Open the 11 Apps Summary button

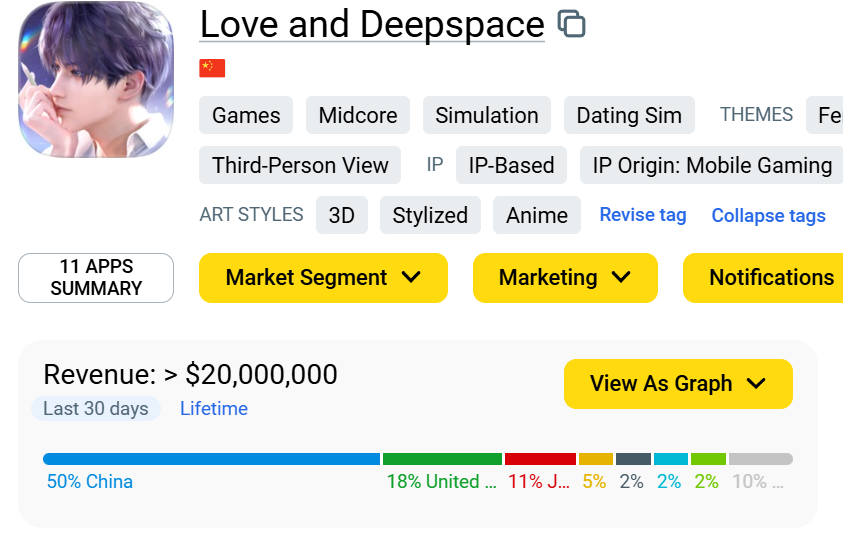click(x=96, y=278)
